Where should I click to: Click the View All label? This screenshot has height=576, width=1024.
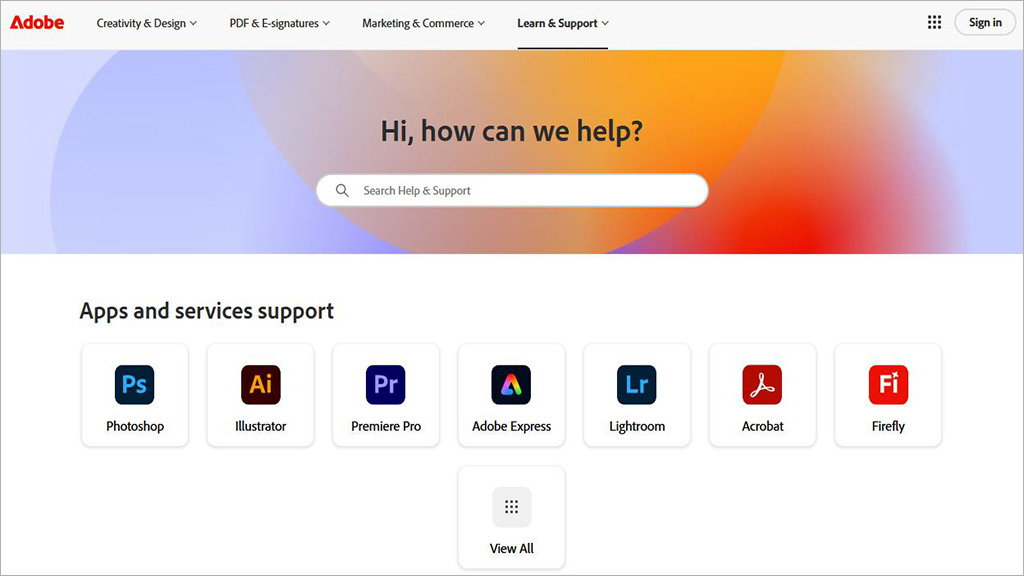pos(511,549)
